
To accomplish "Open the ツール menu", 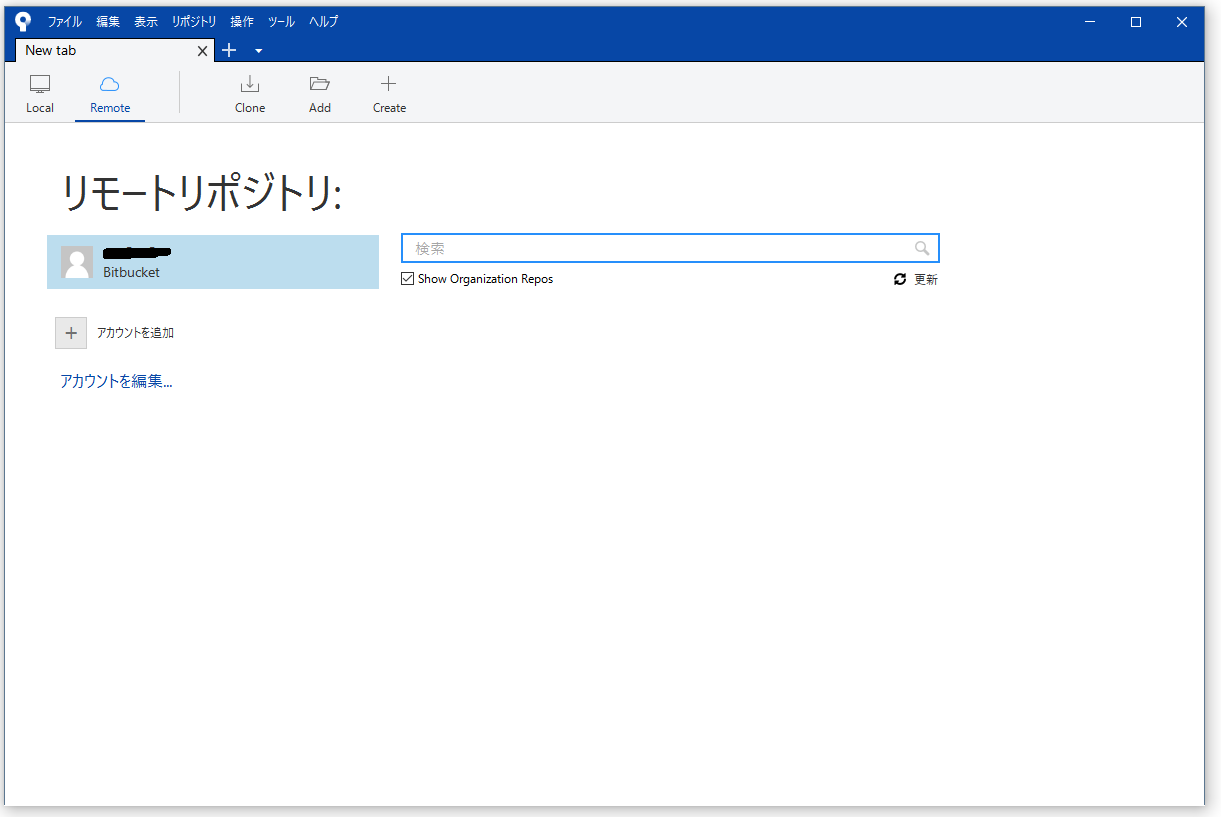I will (281, 20).
